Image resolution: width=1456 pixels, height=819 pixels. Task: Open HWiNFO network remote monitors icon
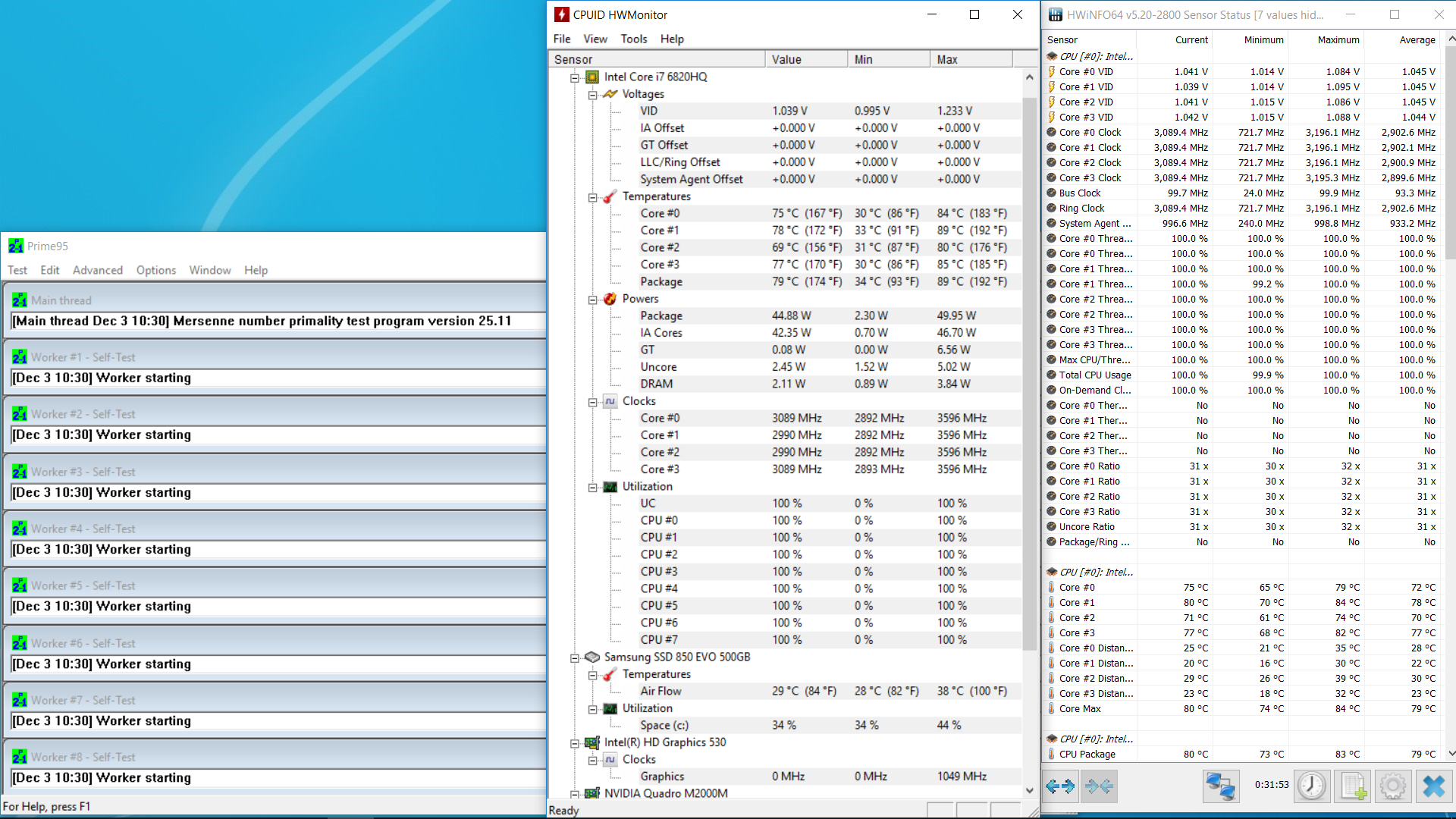click(1220, 786)
